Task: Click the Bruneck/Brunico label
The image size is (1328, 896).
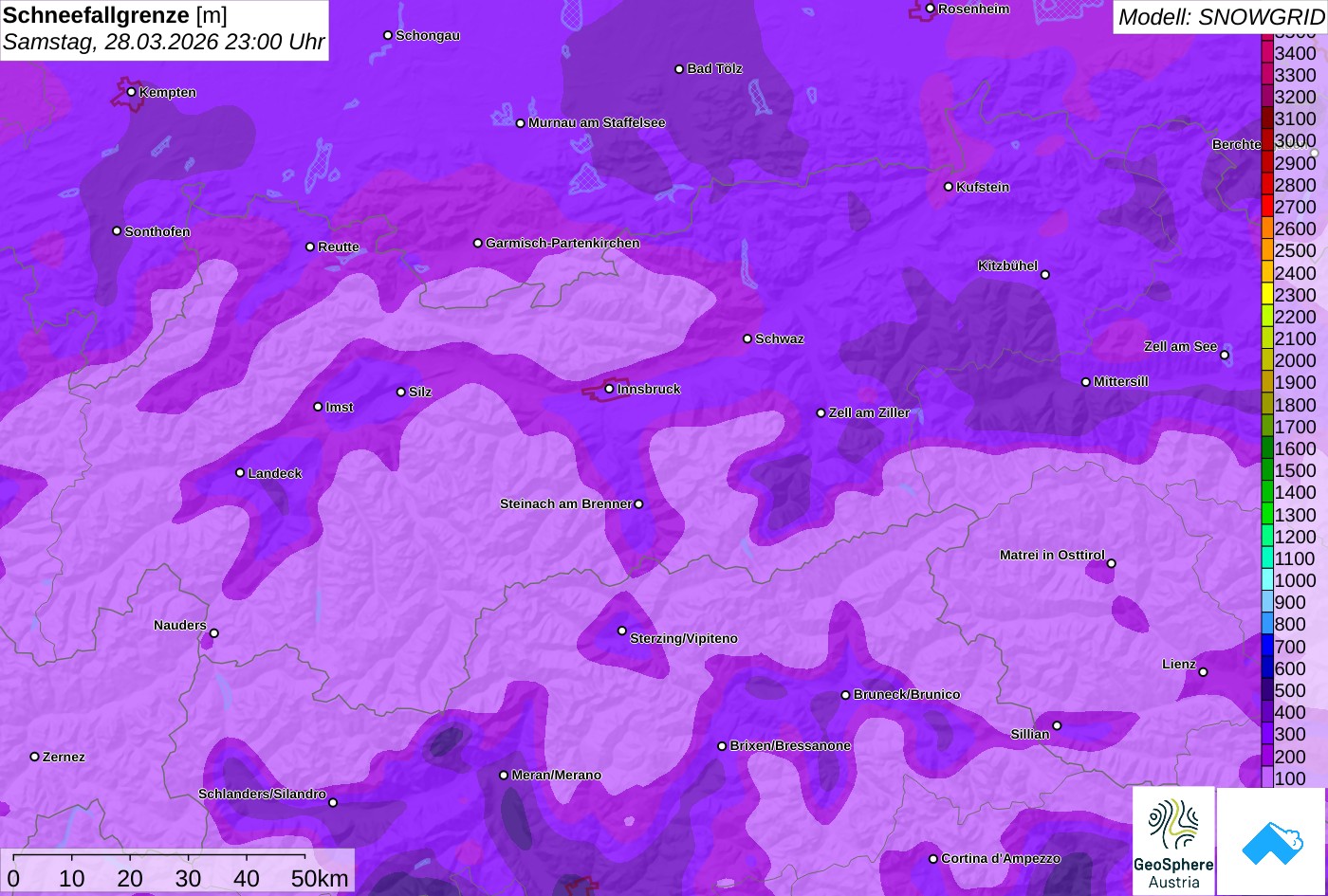Action: [x=907, y=695]
